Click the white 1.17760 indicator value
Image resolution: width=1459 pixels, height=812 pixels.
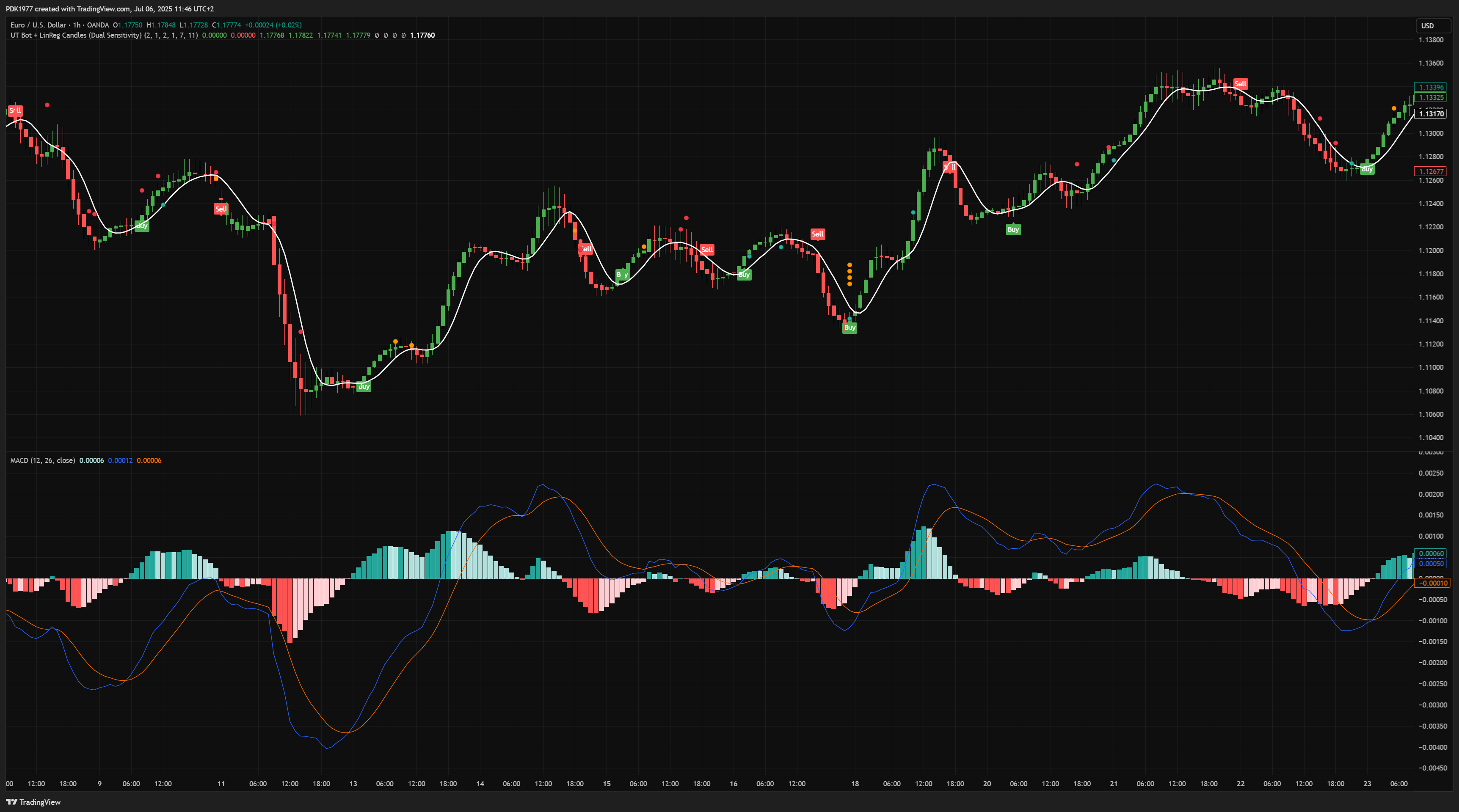click(x=422, y=35)
